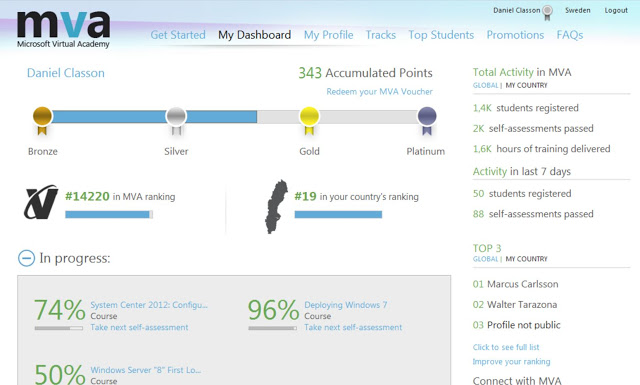Open Redeem your MVA Voucher link
This screenshot has height=385, width=640.
click(379, 92)
